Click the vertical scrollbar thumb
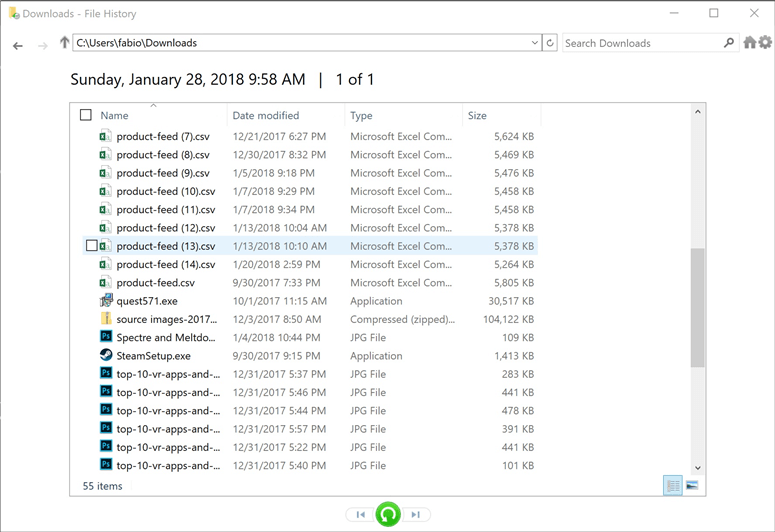 click(697, 308)
